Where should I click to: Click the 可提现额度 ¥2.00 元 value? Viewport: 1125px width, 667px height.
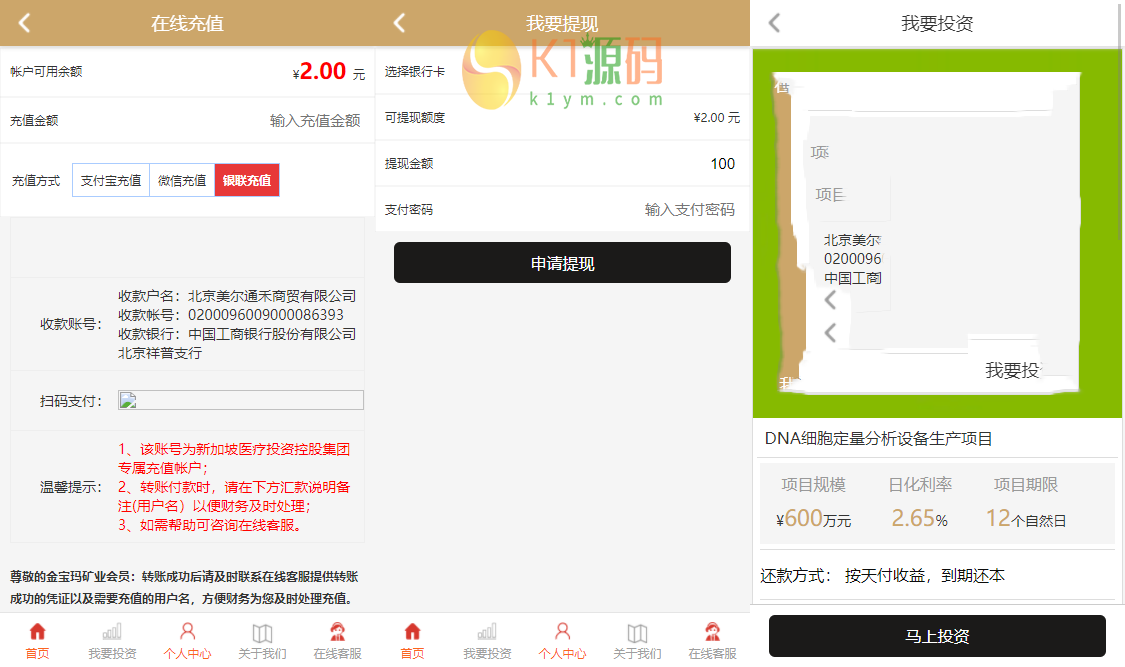pos(717,118)
